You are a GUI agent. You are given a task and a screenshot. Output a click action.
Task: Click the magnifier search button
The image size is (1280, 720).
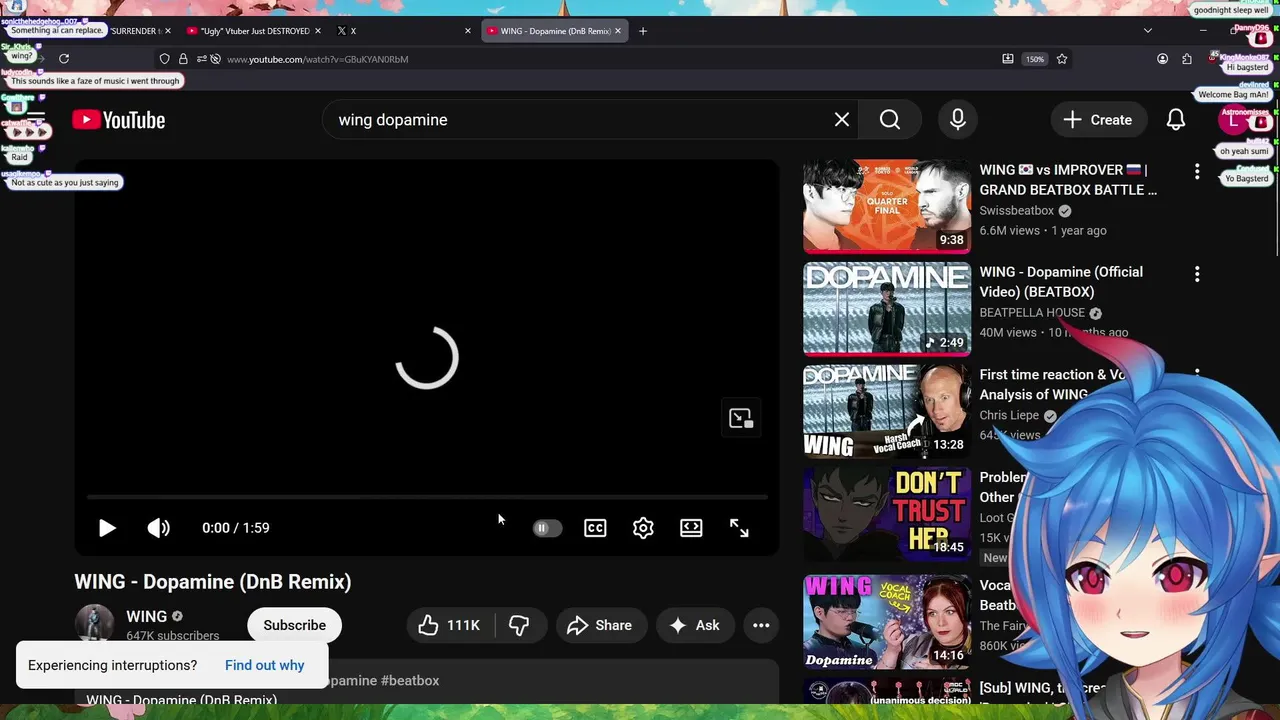click(890, 120)
